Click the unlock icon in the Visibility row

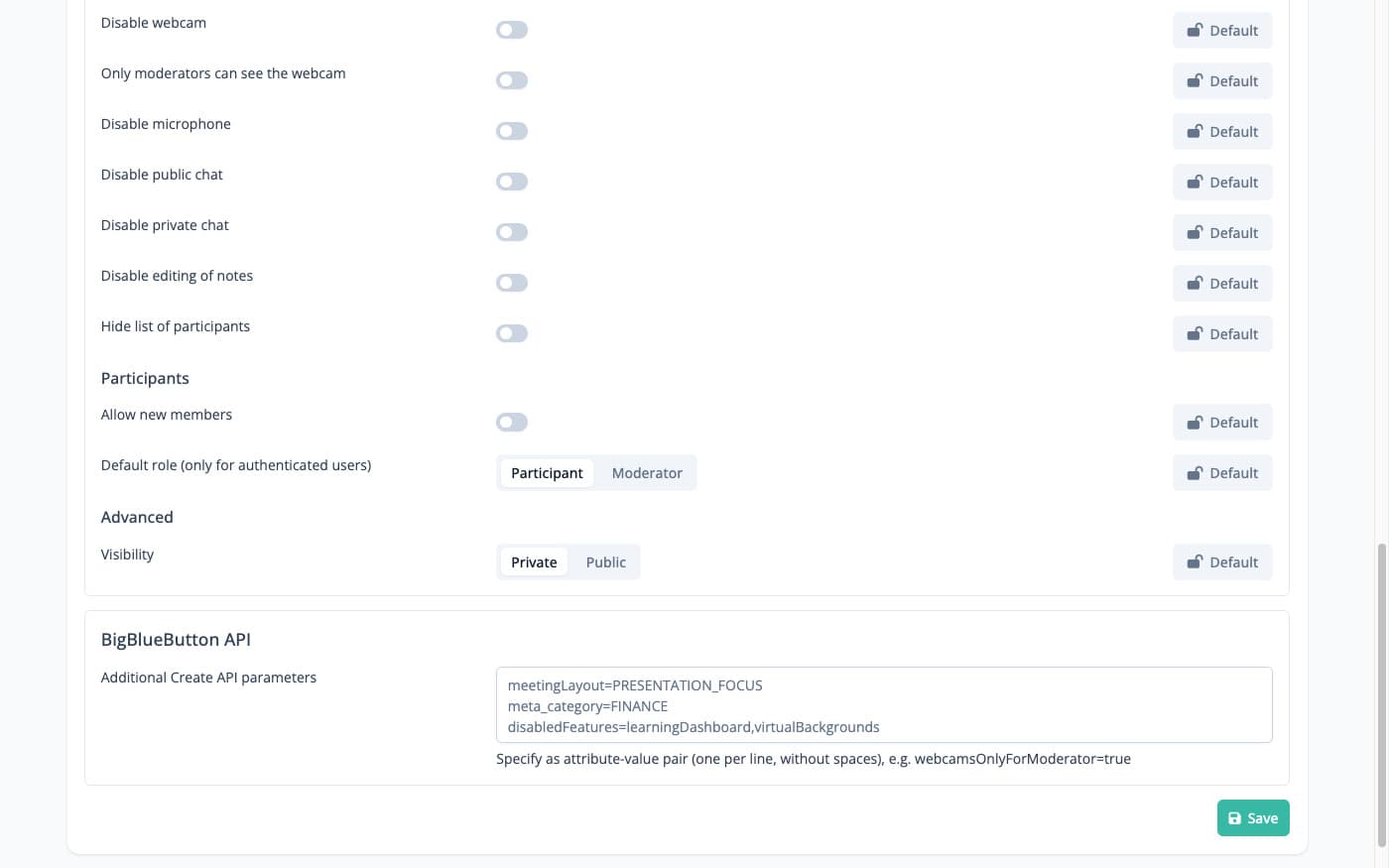(x=1195, y=562)
